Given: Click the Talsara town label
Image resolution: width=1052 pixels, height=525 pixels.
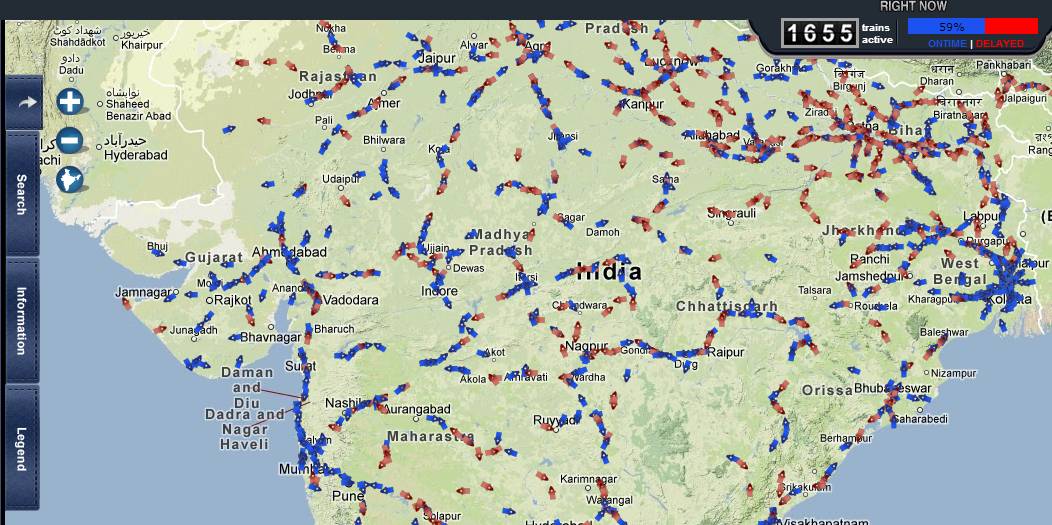Looking at the screenshot, I should point(814,290).
